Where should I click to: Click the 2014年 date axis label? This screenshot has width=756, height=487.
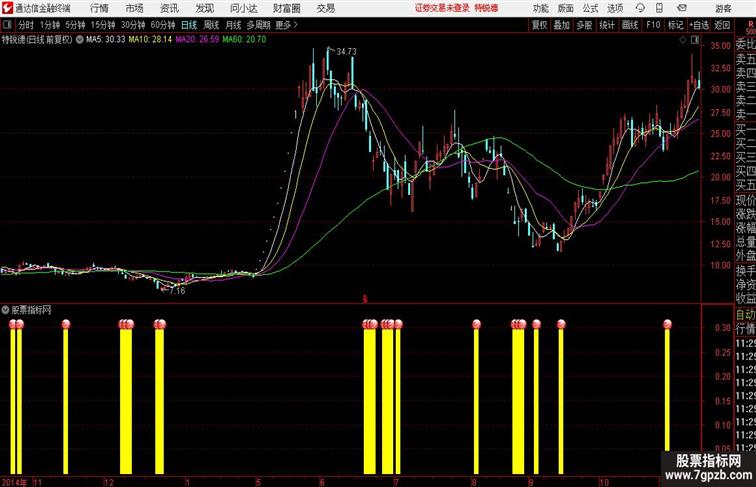click(14, 482)
